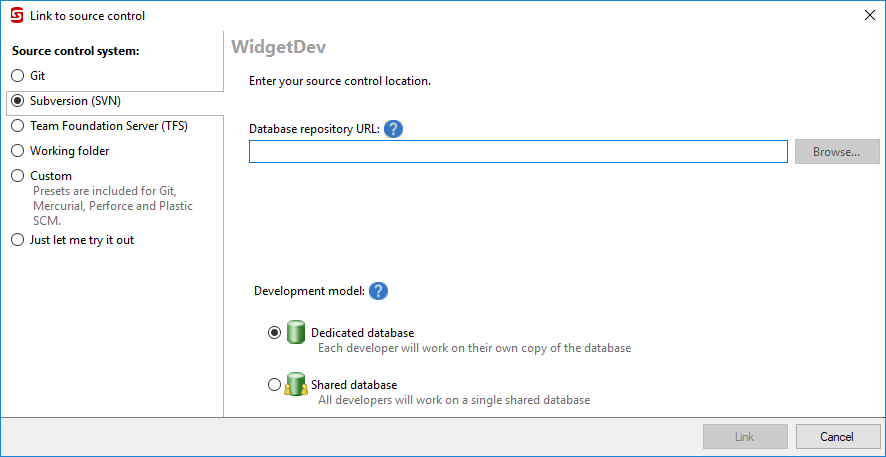Open help for Development model
The width and height of the screenshot is (886, 457).
tap(378, 291)
